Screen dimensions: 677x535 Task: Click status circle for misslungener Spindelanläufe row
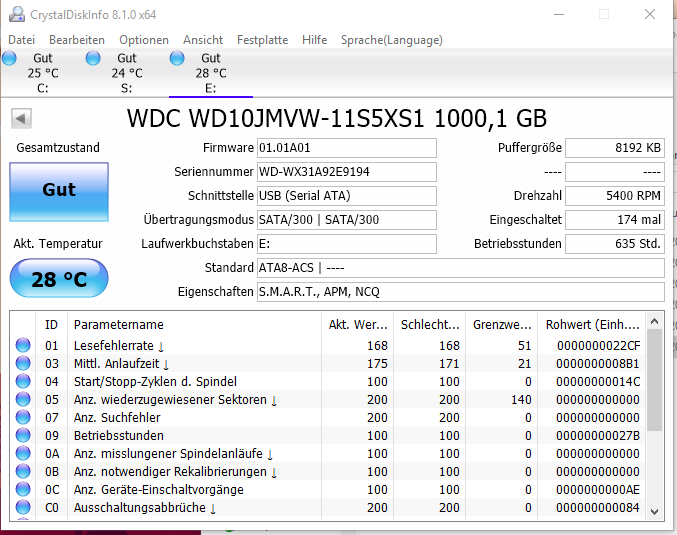(23, 453)
